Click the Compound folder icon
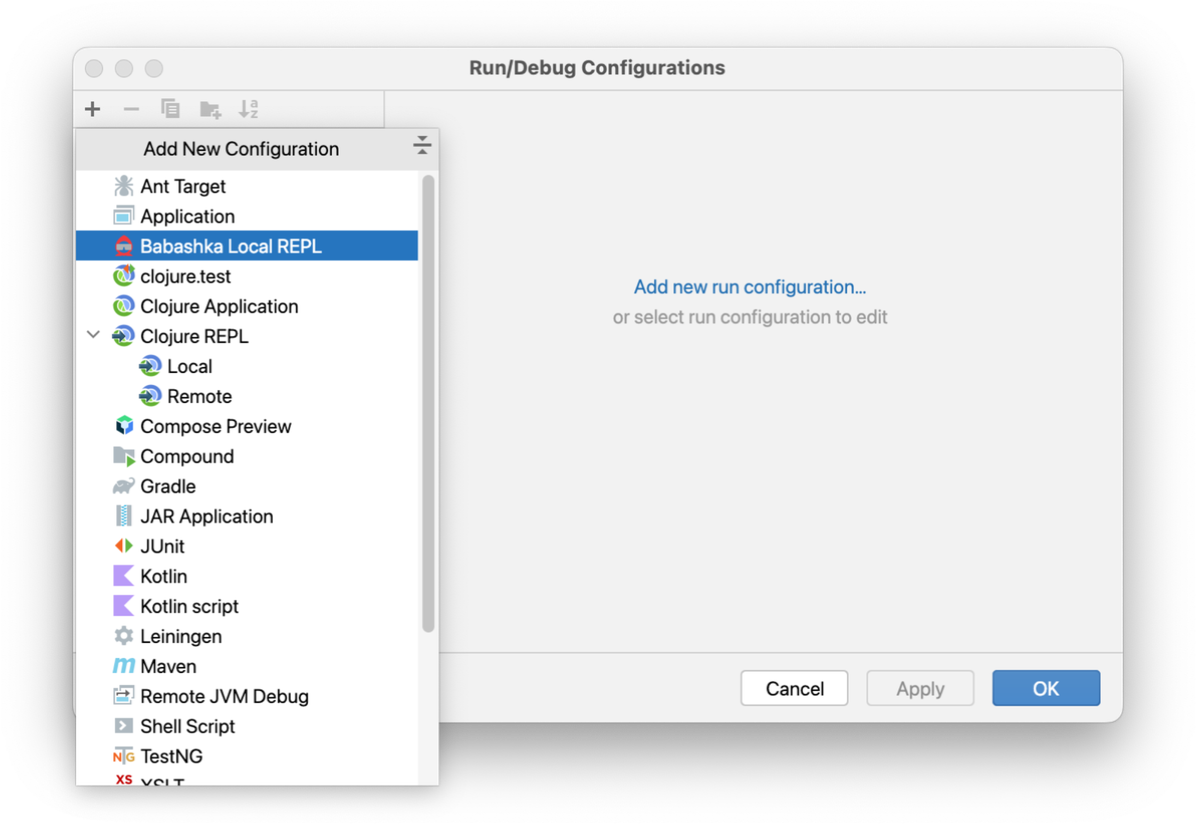 124,456
